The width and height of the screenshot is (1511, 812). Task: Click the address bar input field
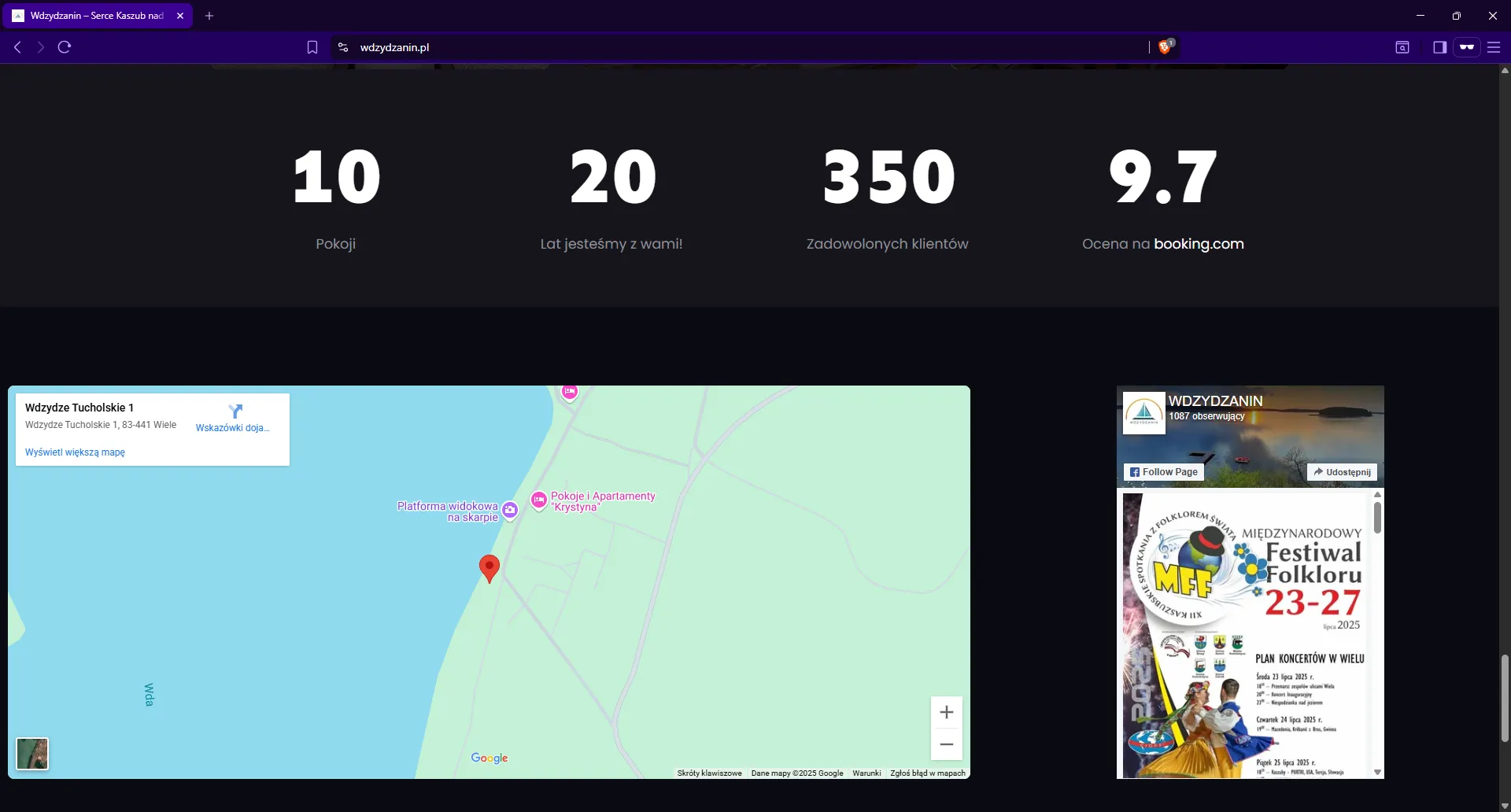pyautogui.click(x=708, y=47)
